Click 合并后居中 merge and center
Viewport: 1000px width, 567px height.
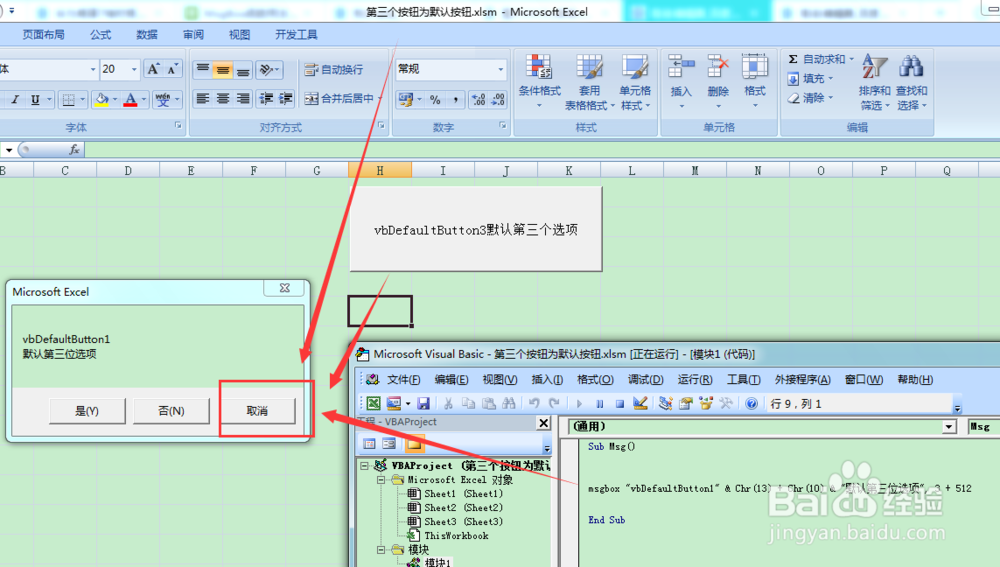coord(339,98)
